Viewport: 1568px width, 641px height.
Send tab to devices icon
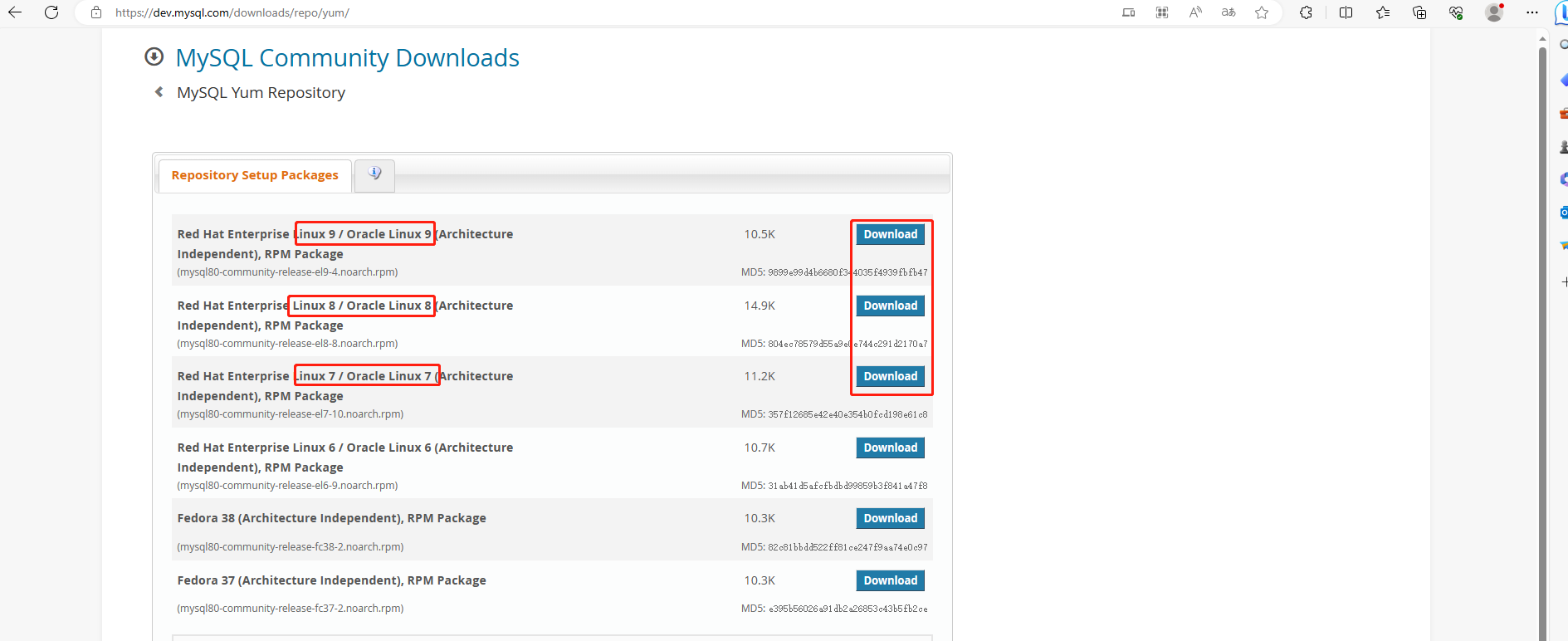[x=1129, y=12]
